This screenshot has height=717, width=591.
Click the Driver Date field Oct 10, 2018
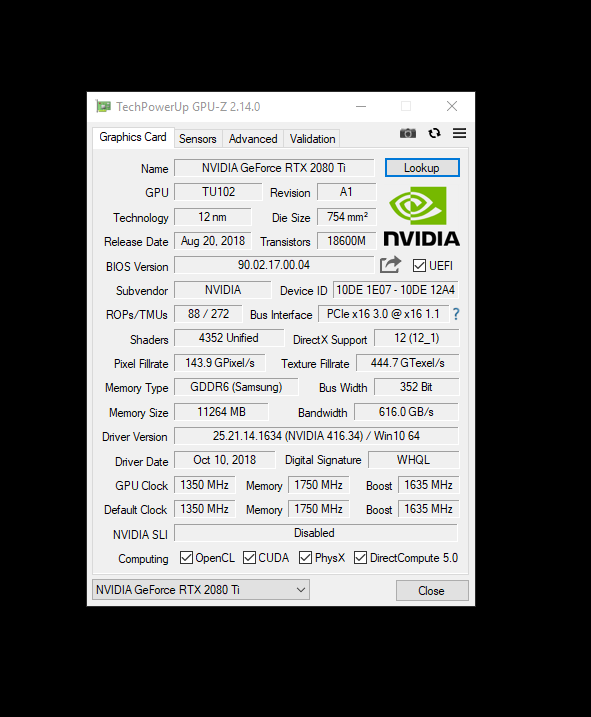pyautogui.click(x=225, y=460)
